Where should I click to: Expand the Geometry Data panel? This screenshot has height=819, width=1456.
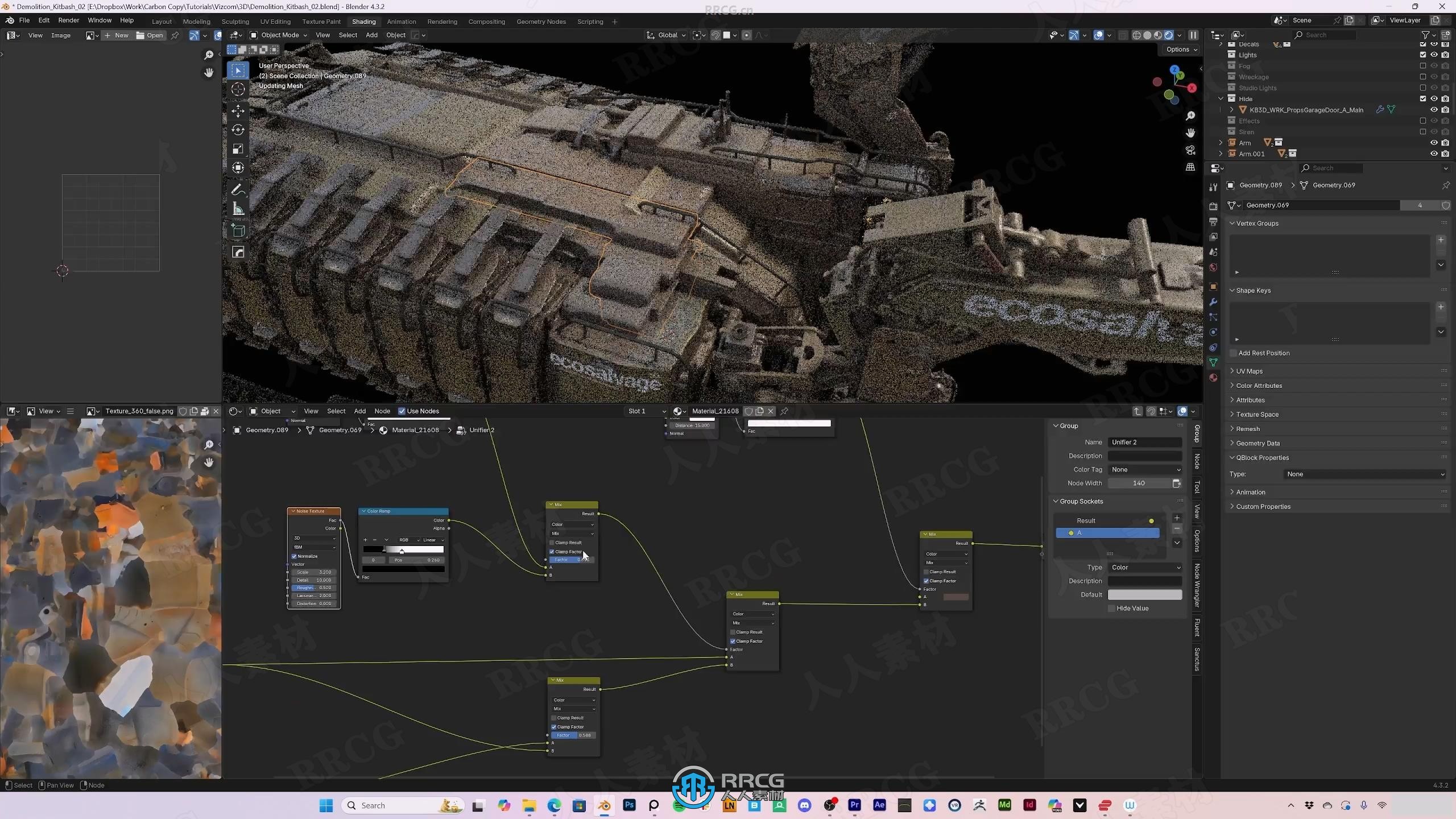point(1258,444)
